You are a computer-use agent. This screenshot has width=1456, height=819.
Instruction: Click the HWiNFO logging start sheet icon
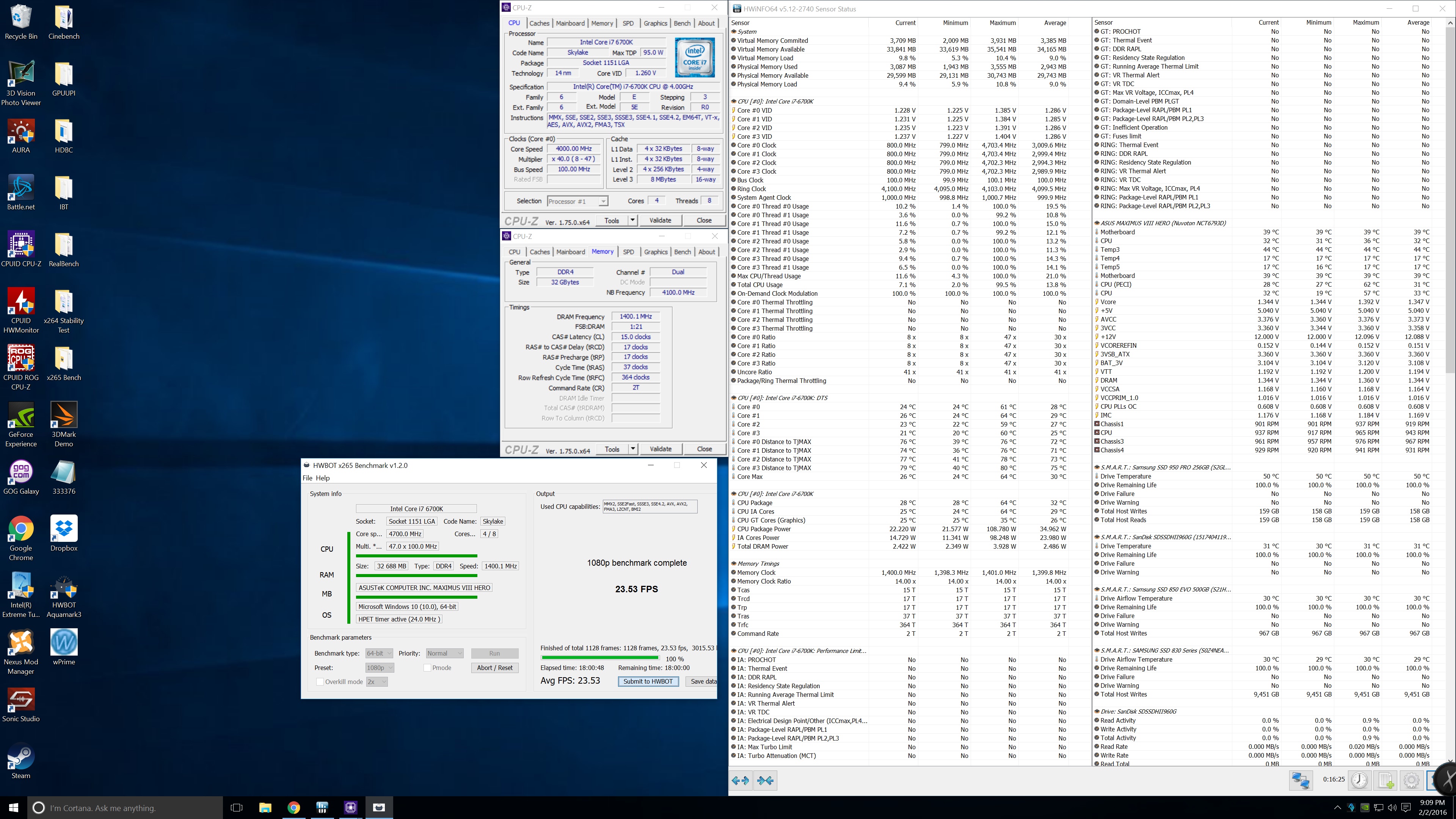tap(1385, 781)
